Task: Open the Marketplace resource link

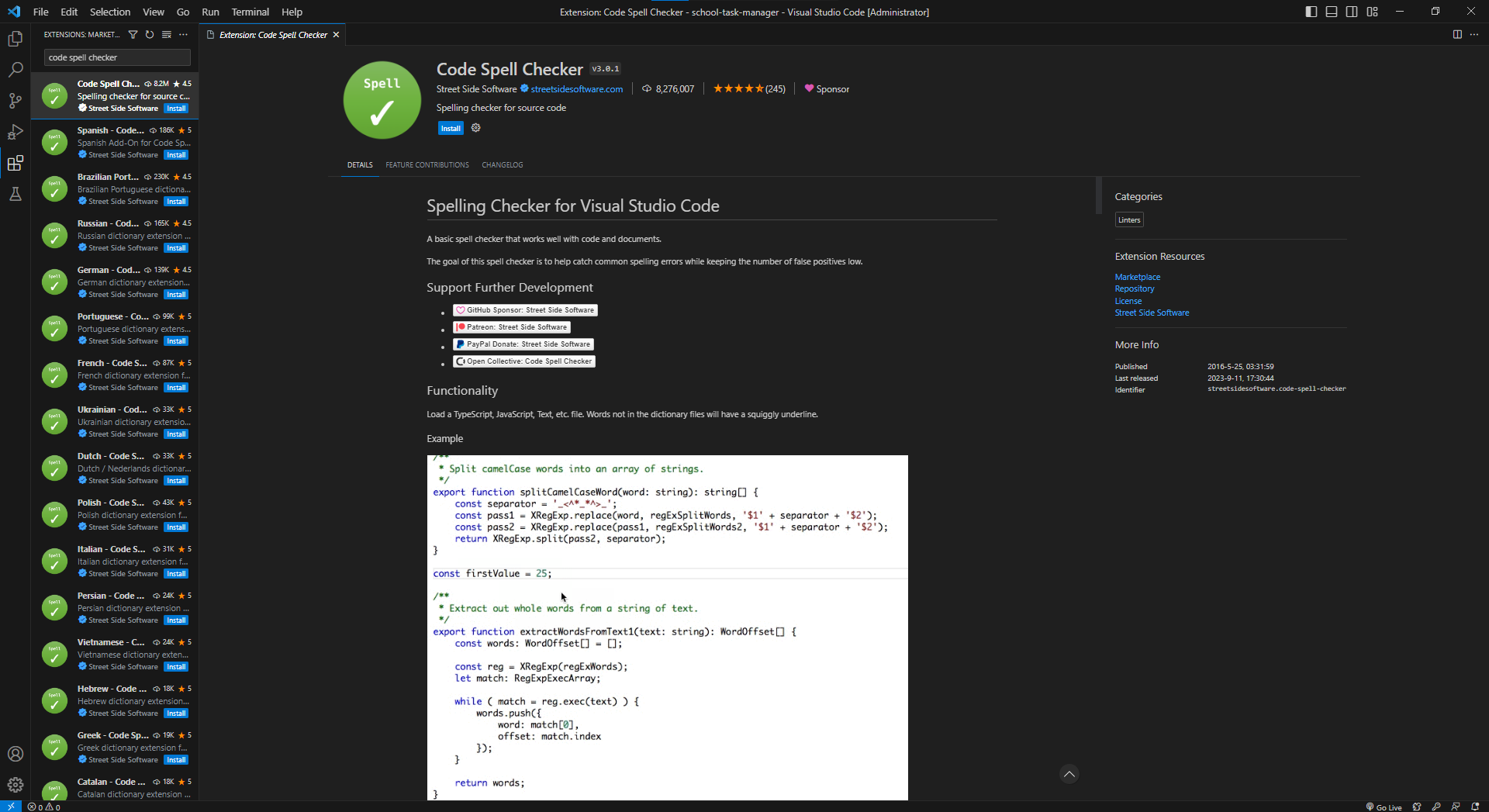Action: (x=1138, y=277)
